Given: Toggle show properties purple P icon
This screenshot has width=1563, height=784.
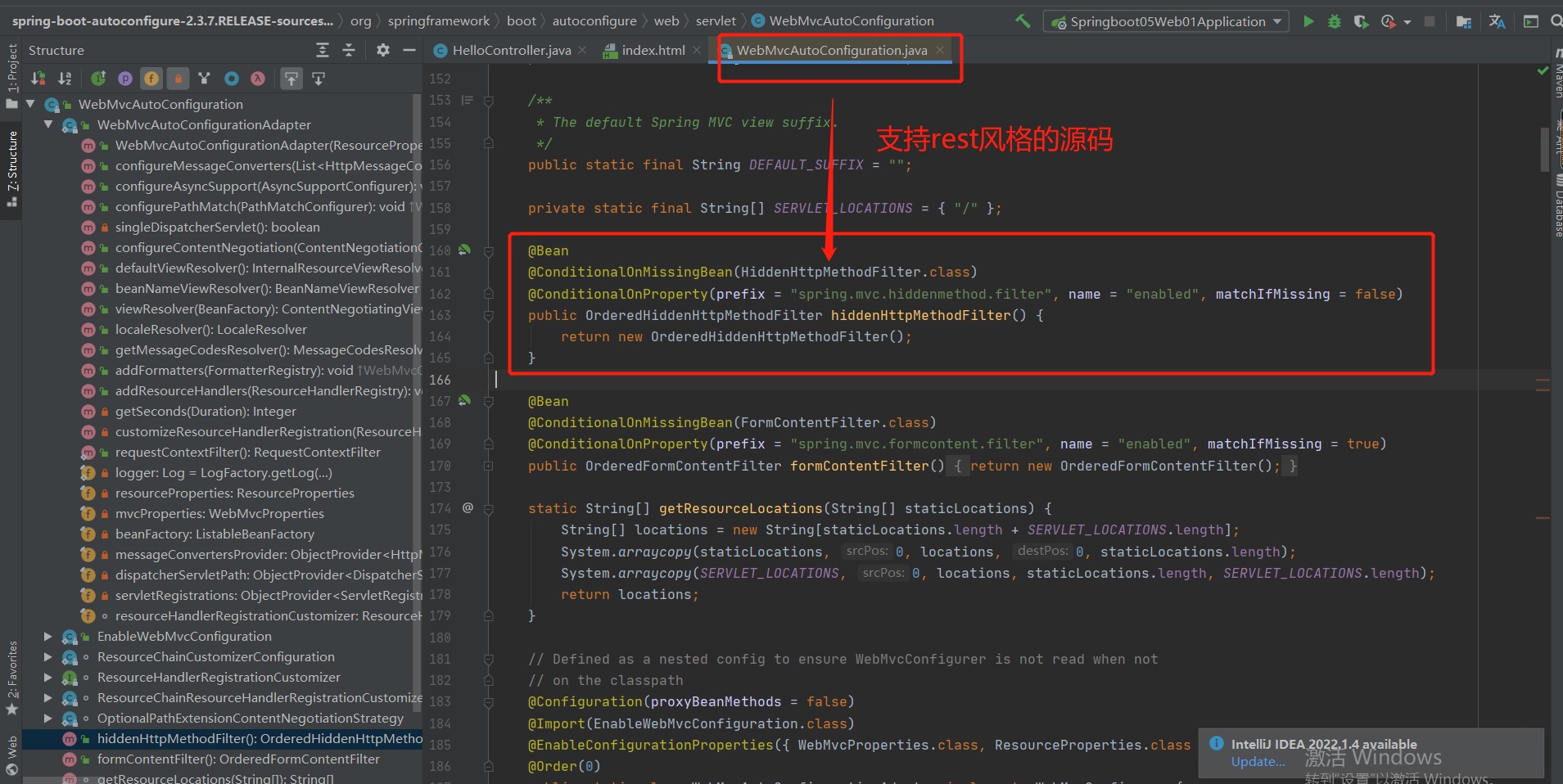Looking at the screenshot, I should 125,79.
